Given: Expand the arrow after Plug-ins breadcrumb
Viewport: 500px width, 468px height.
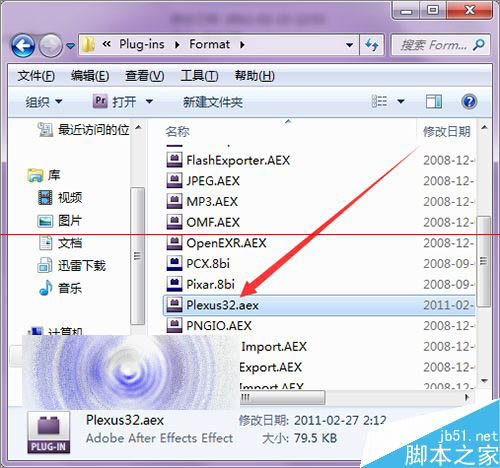Looking at the screenshot, I should pos(177,44).
